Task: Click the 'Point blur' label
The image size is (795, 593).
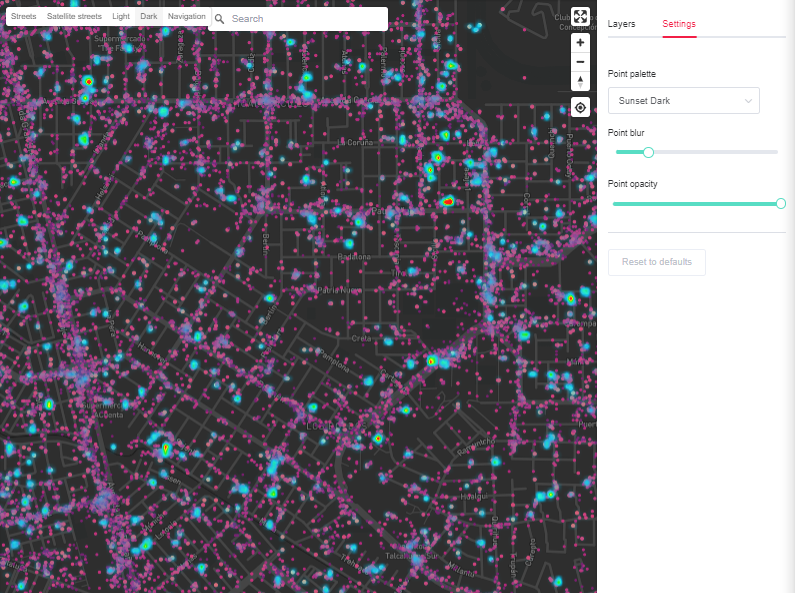Action: (626, 133)
